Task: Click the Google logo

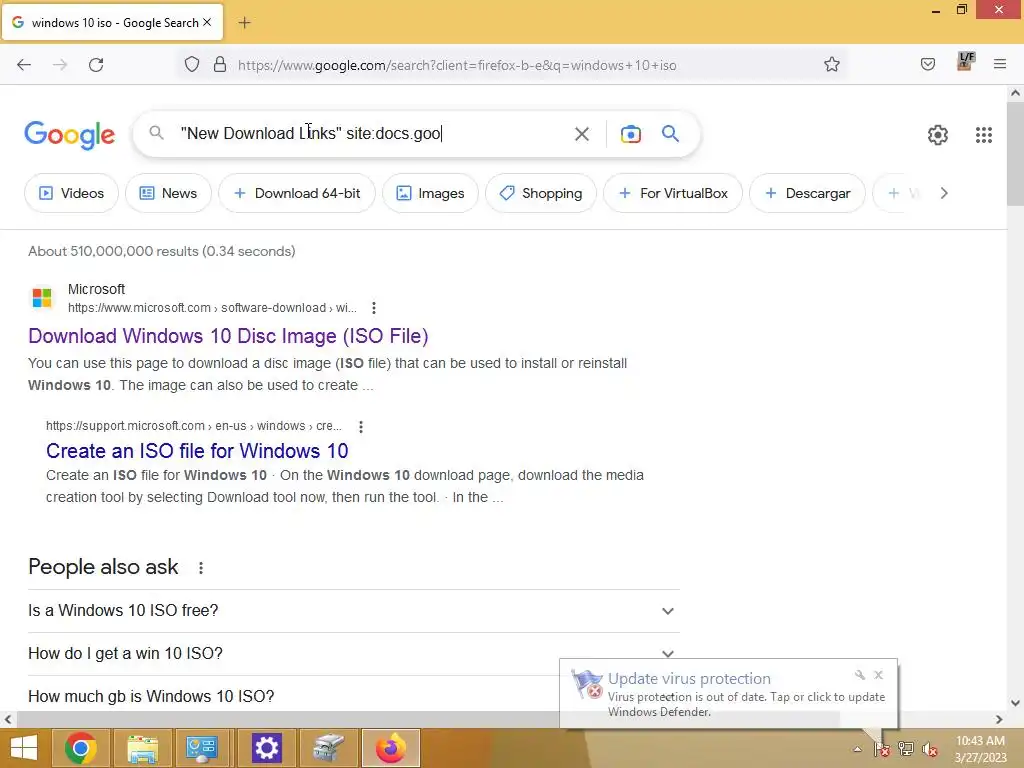Action: tap(69, 135)
